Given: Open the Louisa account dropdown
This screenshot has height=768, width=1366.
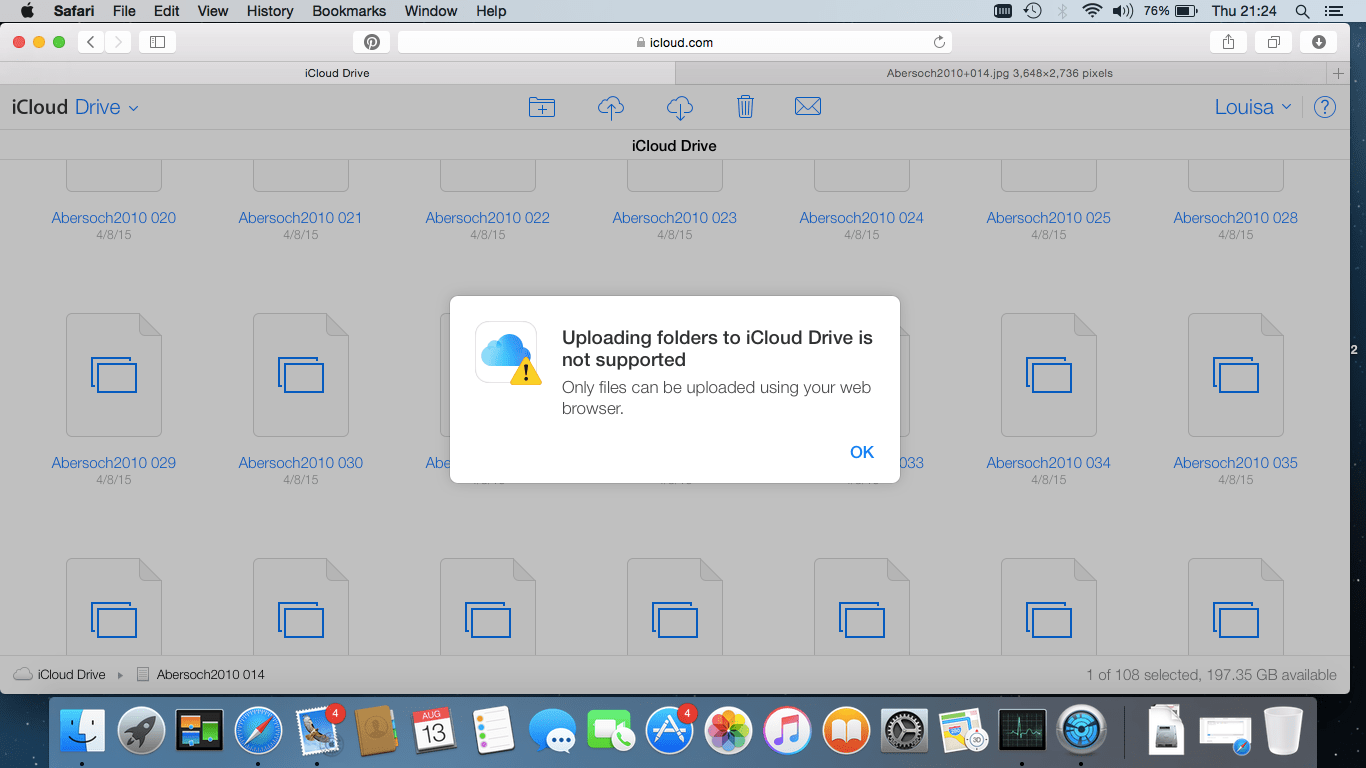Looking at the screenshot, I should tap(1252, 106).
